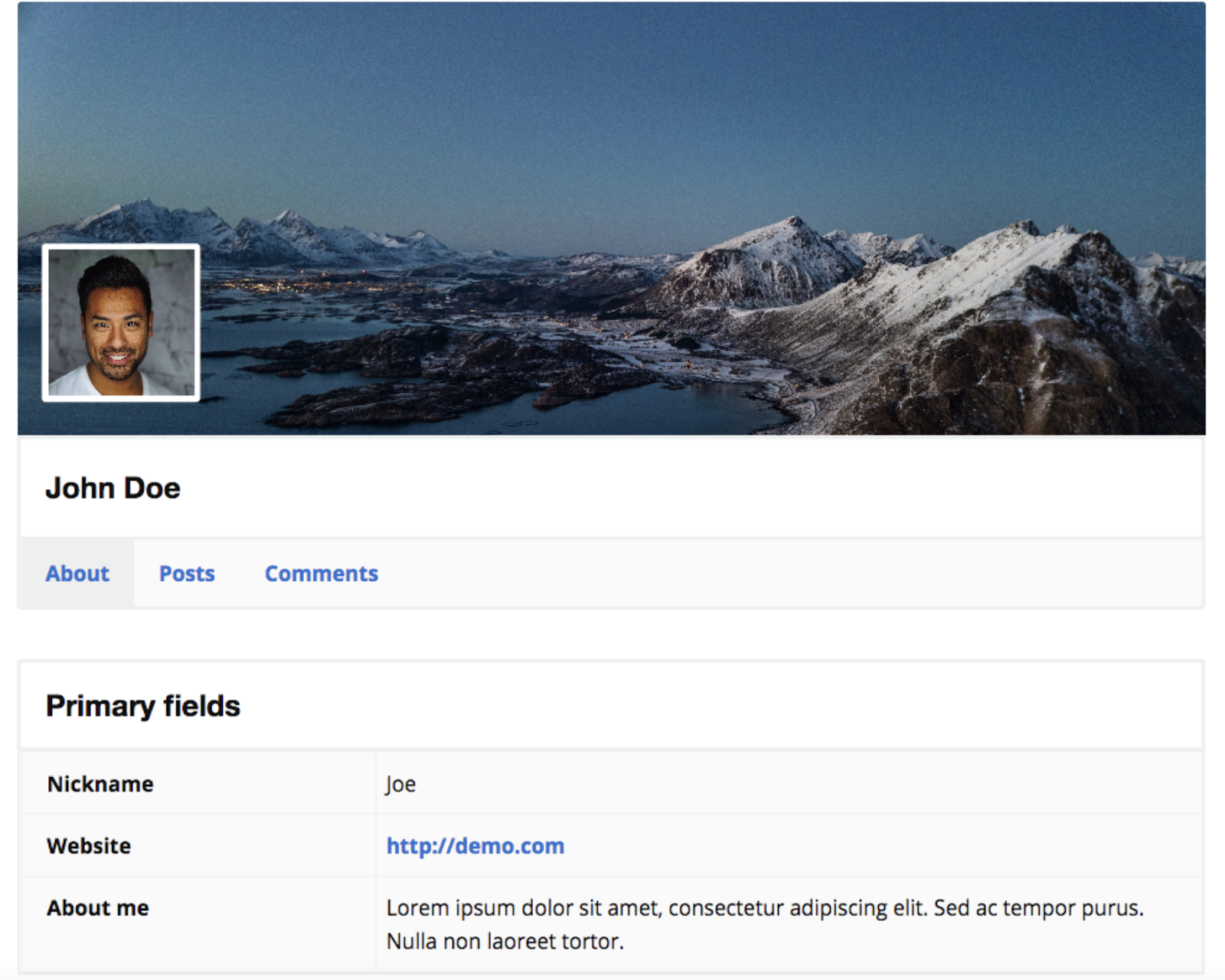1225x980 pixels.
Task: Click John Doe's profile avatar photo
Action: click(x=121, y=322)
